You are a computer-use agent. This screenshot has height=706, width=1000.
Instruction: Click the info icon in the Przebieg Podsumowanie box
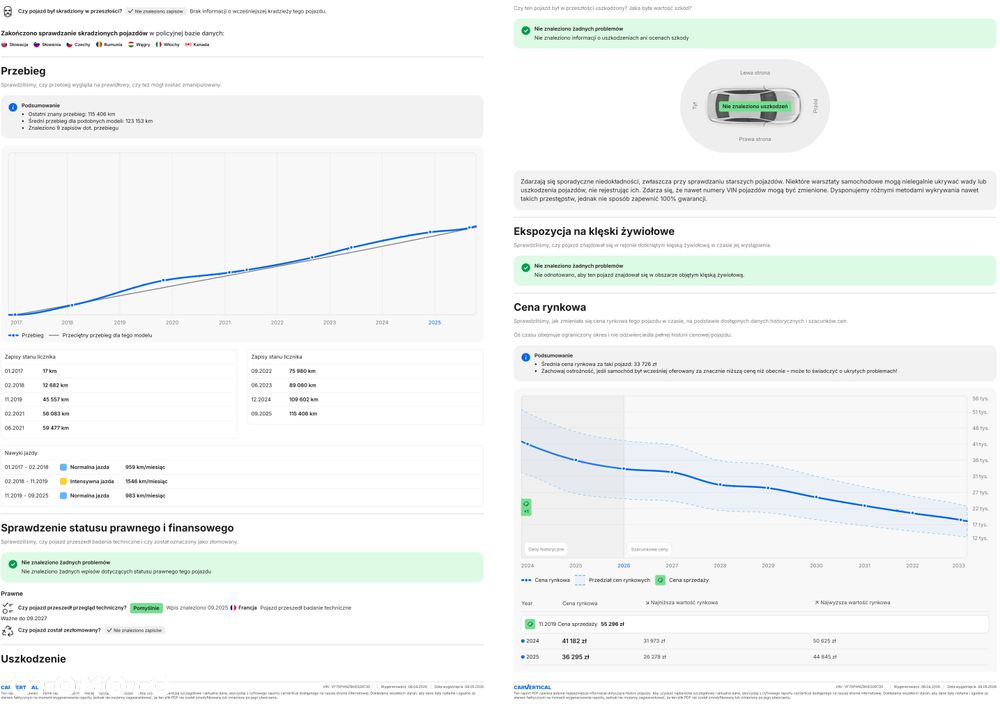pyautogui.click(x=13, y=107)
